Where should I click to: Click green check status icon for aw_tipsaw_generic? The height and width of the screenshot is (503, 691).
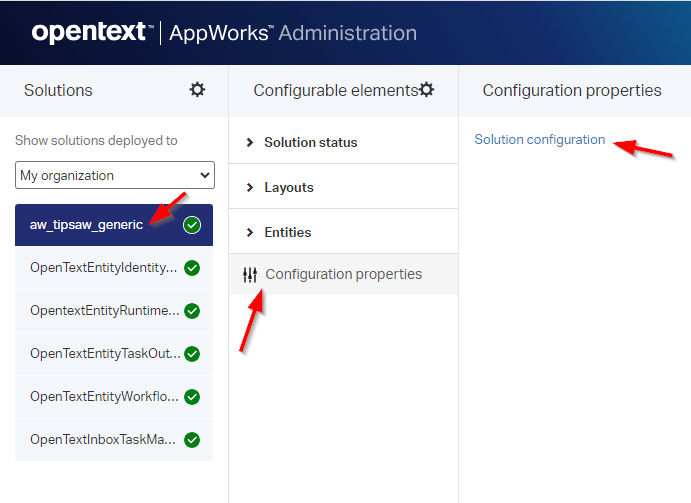click(x=192, y=225)
